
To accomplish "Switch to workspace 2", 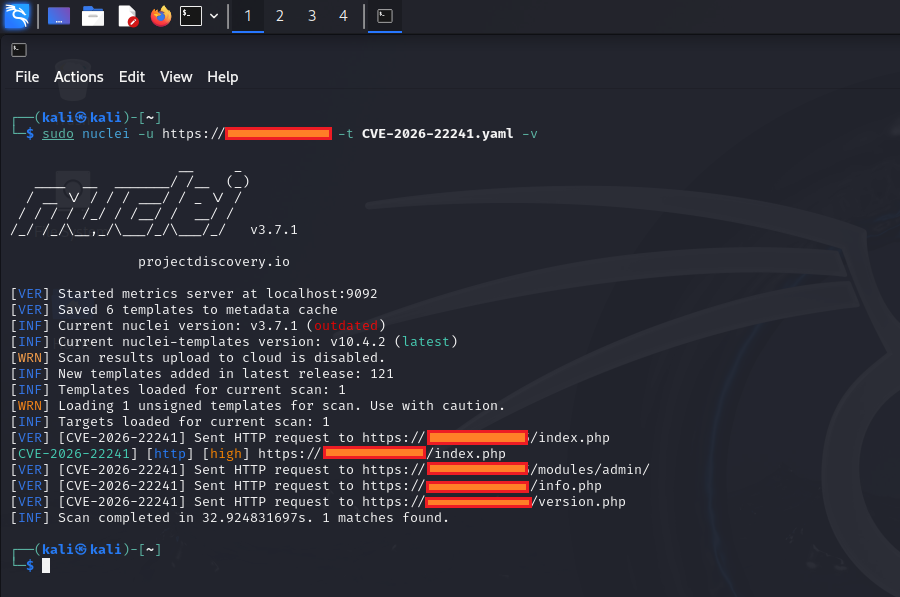I will click(x=279, y=16).
